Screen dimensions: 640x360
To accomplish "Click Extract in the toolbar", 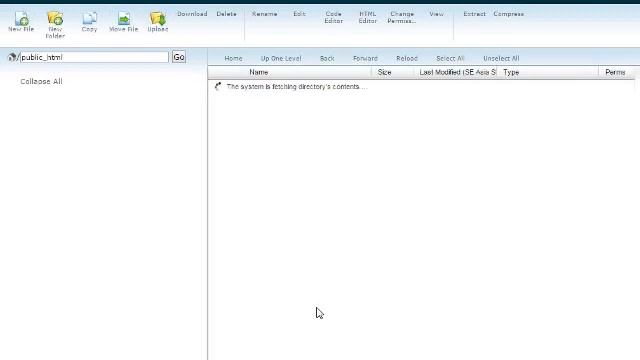I will click(474, 14).
